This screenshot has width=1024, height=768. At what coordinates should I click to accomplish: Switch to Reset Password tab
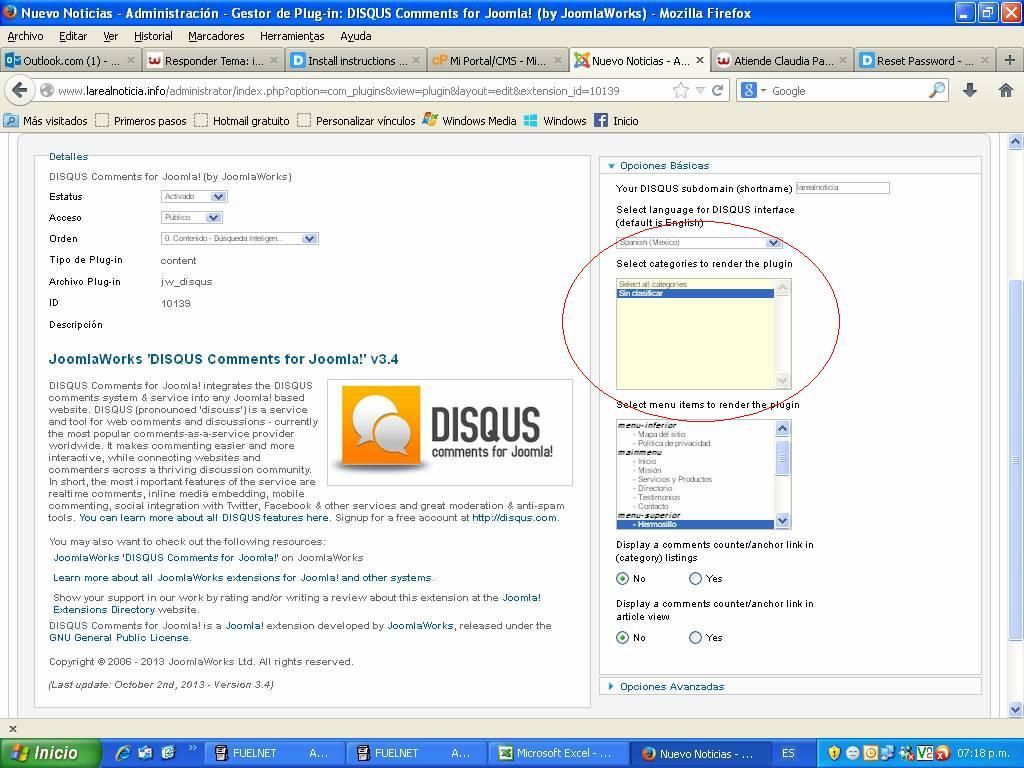[924, 61]
